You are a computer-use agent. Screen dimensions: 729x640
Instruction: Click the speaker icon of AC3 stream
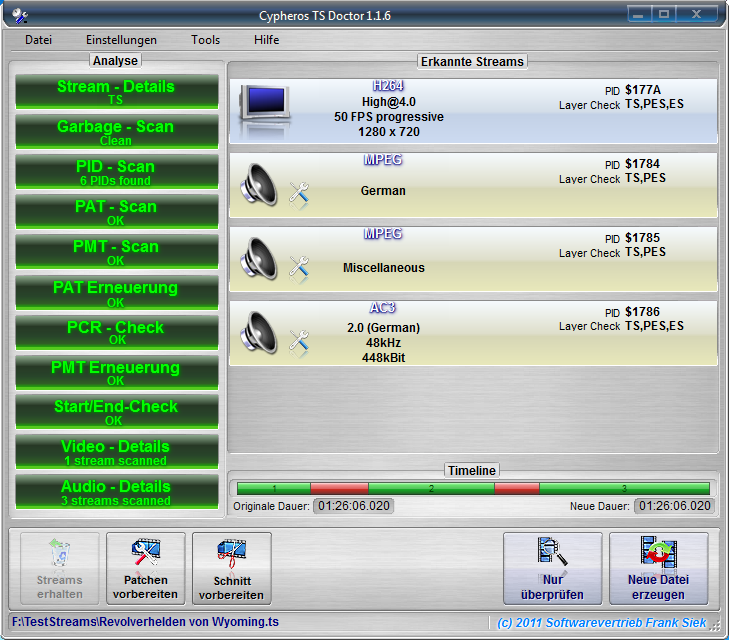[x=259, y=332]
